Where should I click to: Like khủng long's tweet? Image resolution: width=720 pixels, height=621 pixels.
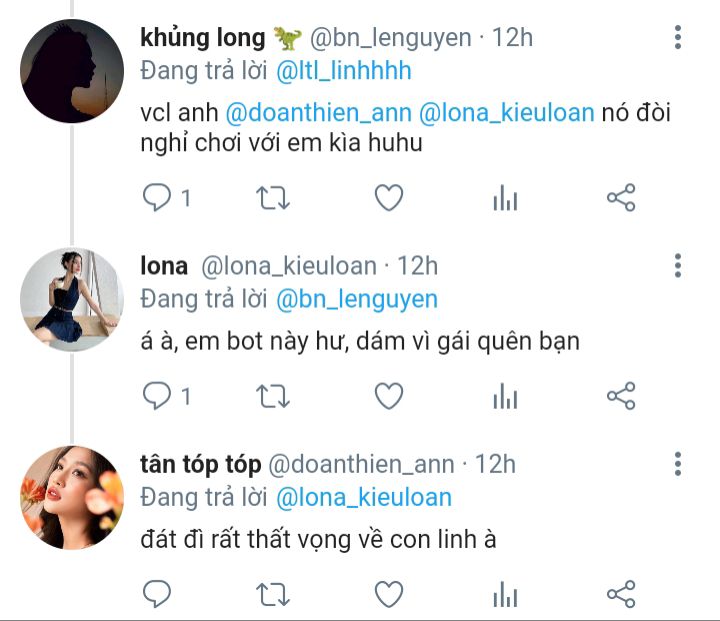tap(389, 198)
